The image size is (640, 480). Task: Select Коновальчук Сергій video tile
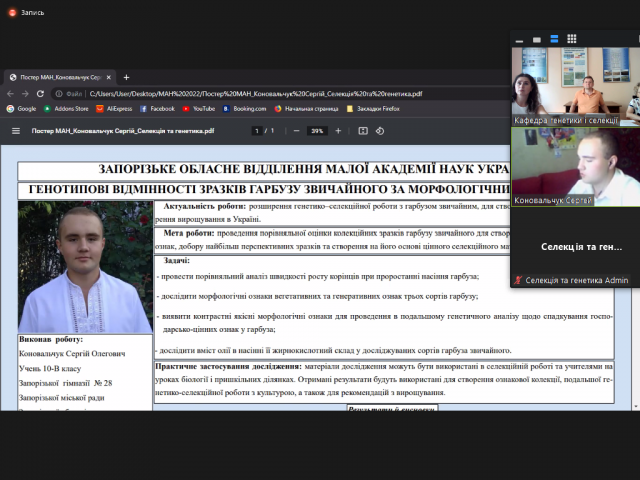click(x=576, y=167)
